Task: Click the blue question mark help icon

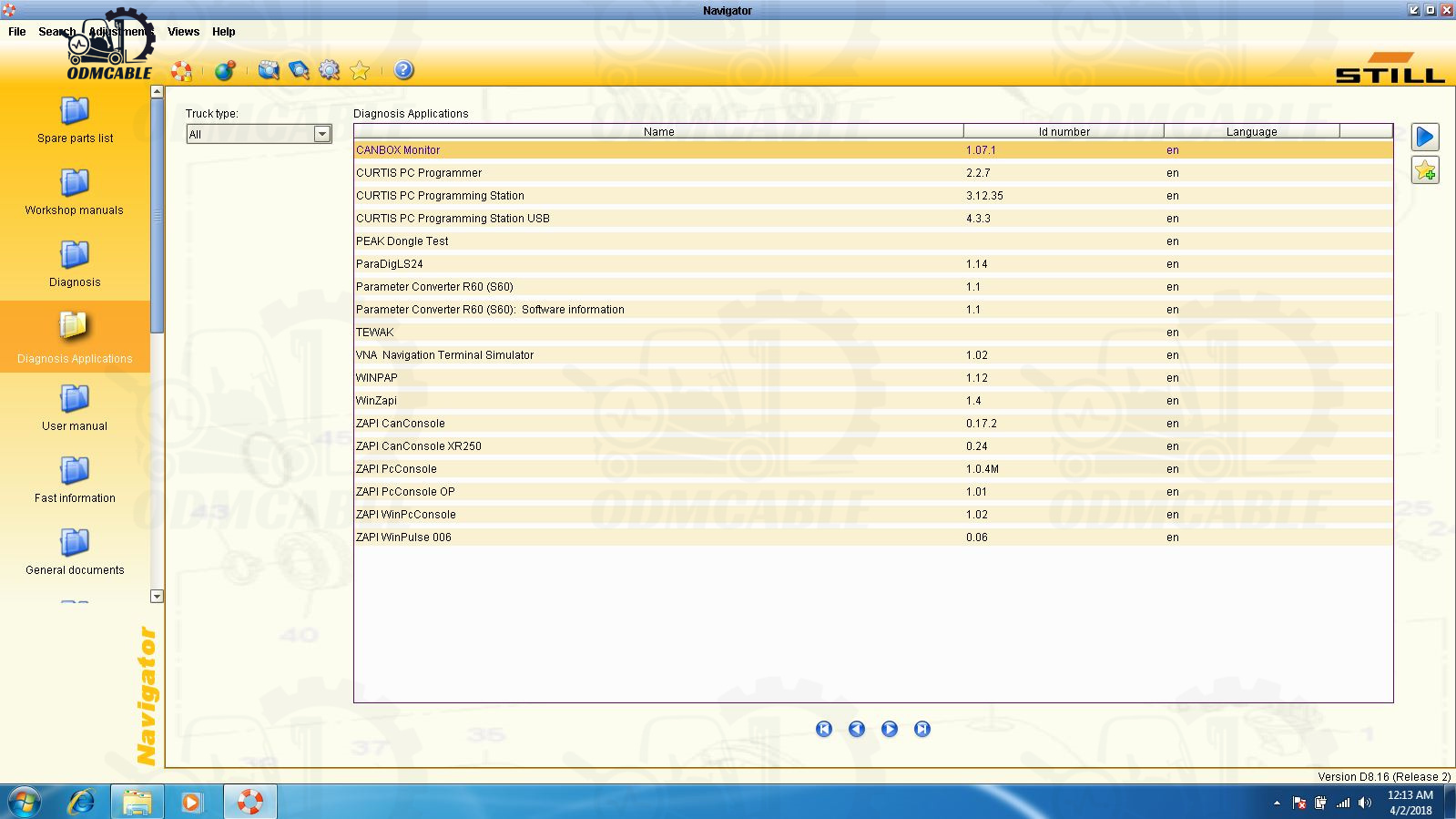Action: click(404, 70)
